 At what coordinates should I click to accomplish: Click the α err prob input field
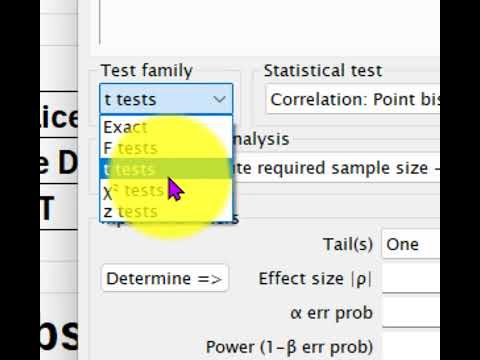click(x=411, y=313)
